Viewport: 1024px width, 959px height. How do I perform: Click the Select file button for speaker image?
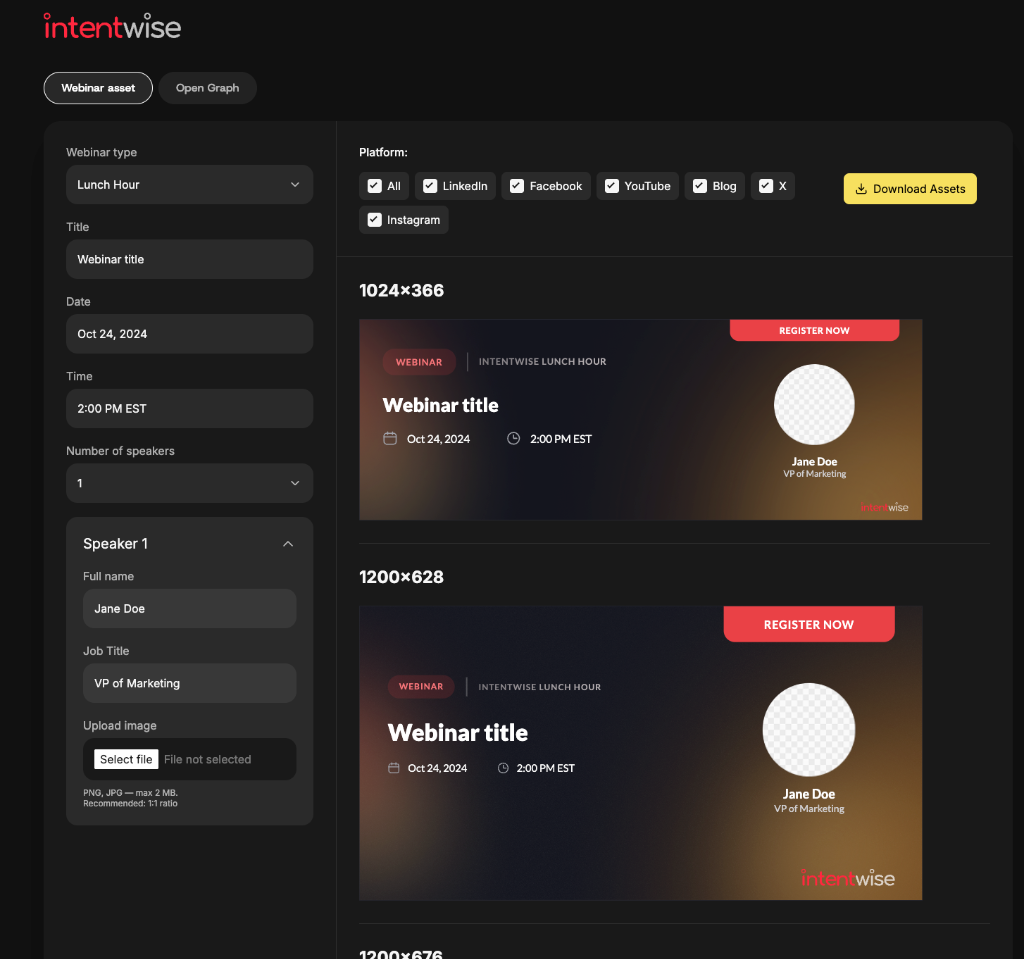(x=125, y=759)
